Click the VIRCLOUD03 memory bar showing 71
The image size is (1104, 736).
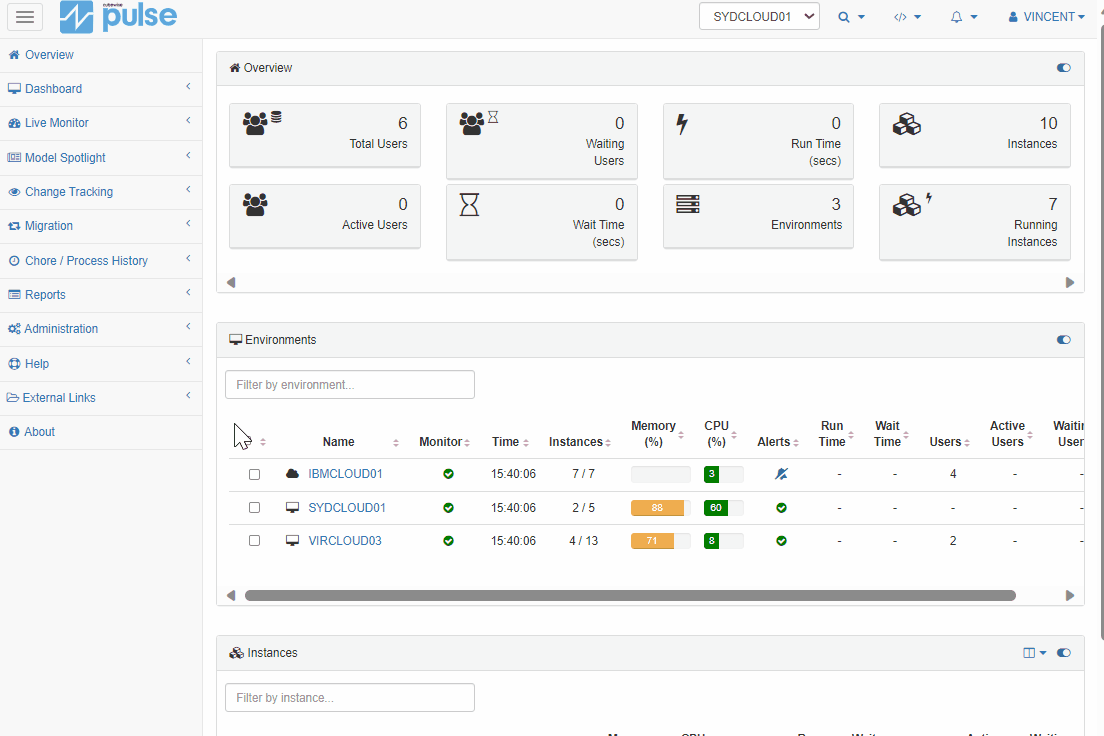pyautogui.click(x=660, y=541)
